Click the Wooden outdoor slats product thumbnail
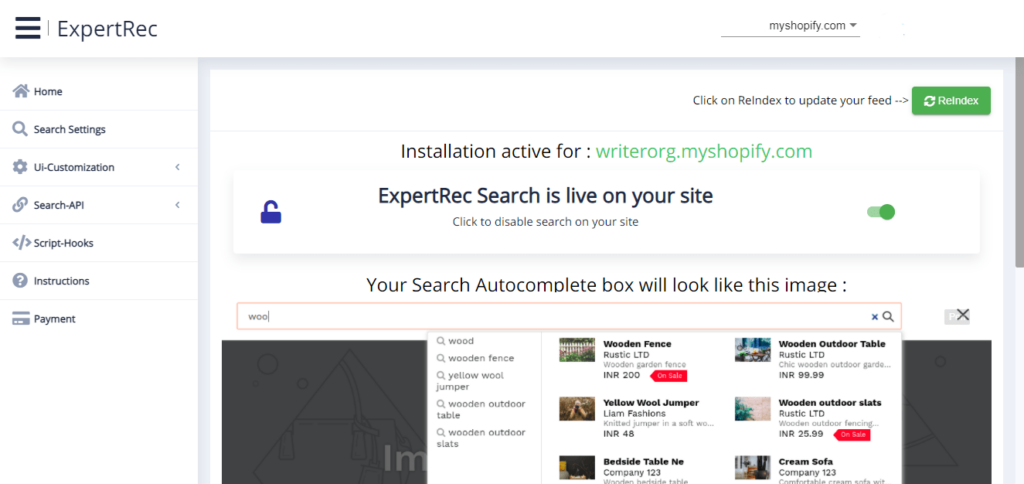The image size is (1024, 484). pos(752,408)
